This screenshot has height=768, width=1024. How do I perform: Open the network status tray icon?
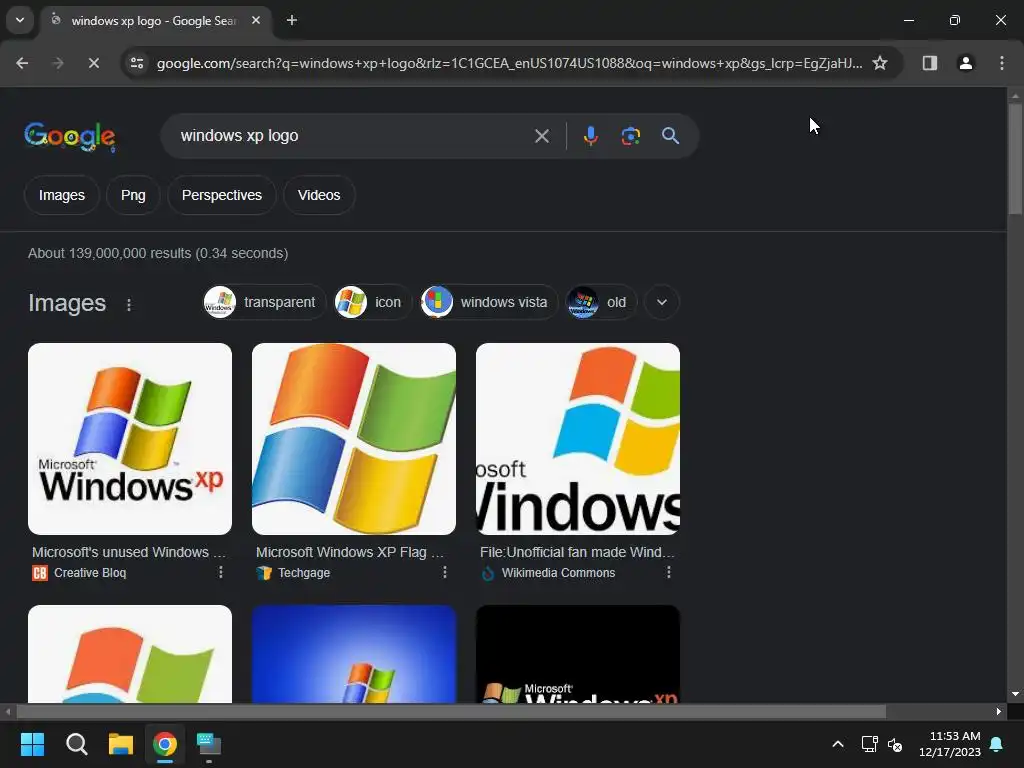[x=869, y=744]
